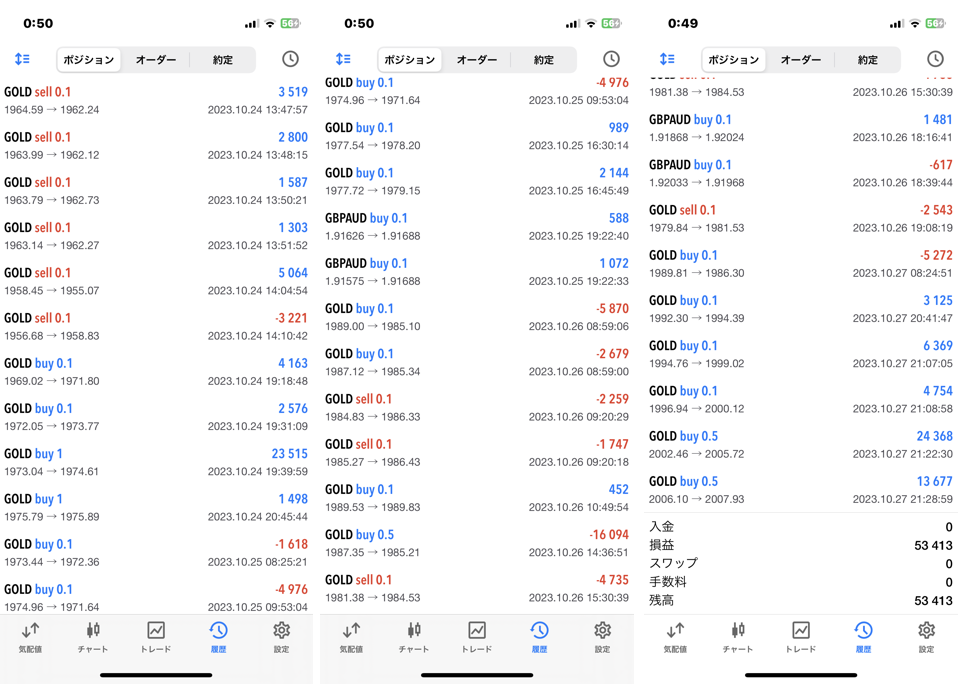The height and width of the screenshot is (688, 959).
Task: Switch to 約定 tab on the 0:49 screen
Action: coord(867,60)
